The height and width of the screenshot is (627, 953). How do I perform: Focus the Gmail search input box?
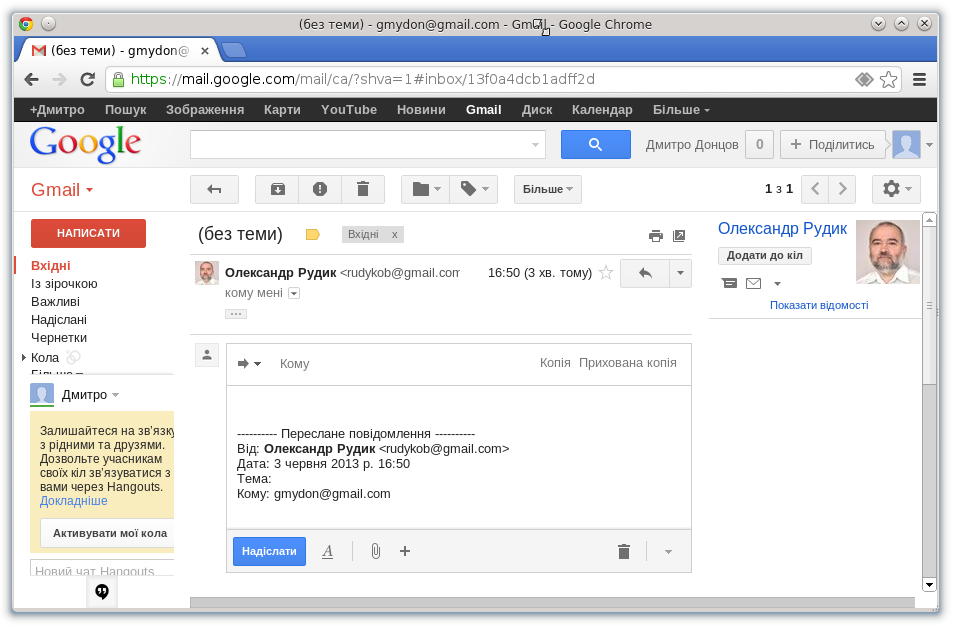[368, 145]
